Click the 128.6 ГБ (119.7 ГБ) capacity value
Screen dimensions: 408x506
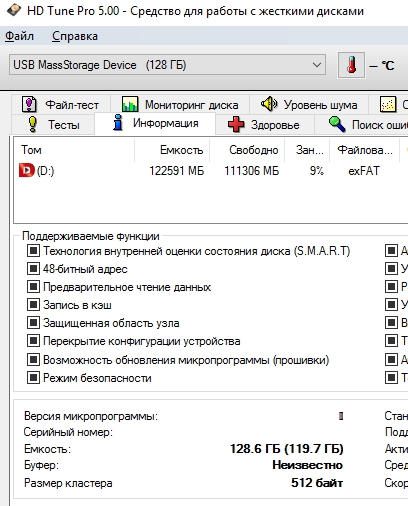(x=287, y=449)
